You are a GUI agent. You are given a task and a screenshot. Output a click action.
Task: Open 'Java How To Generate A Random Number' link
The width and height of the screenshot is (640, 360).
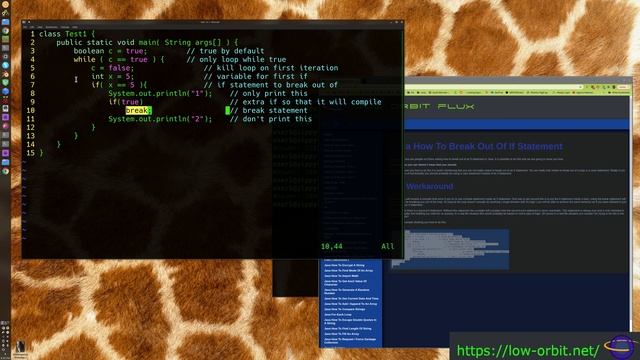coord(347,291)
